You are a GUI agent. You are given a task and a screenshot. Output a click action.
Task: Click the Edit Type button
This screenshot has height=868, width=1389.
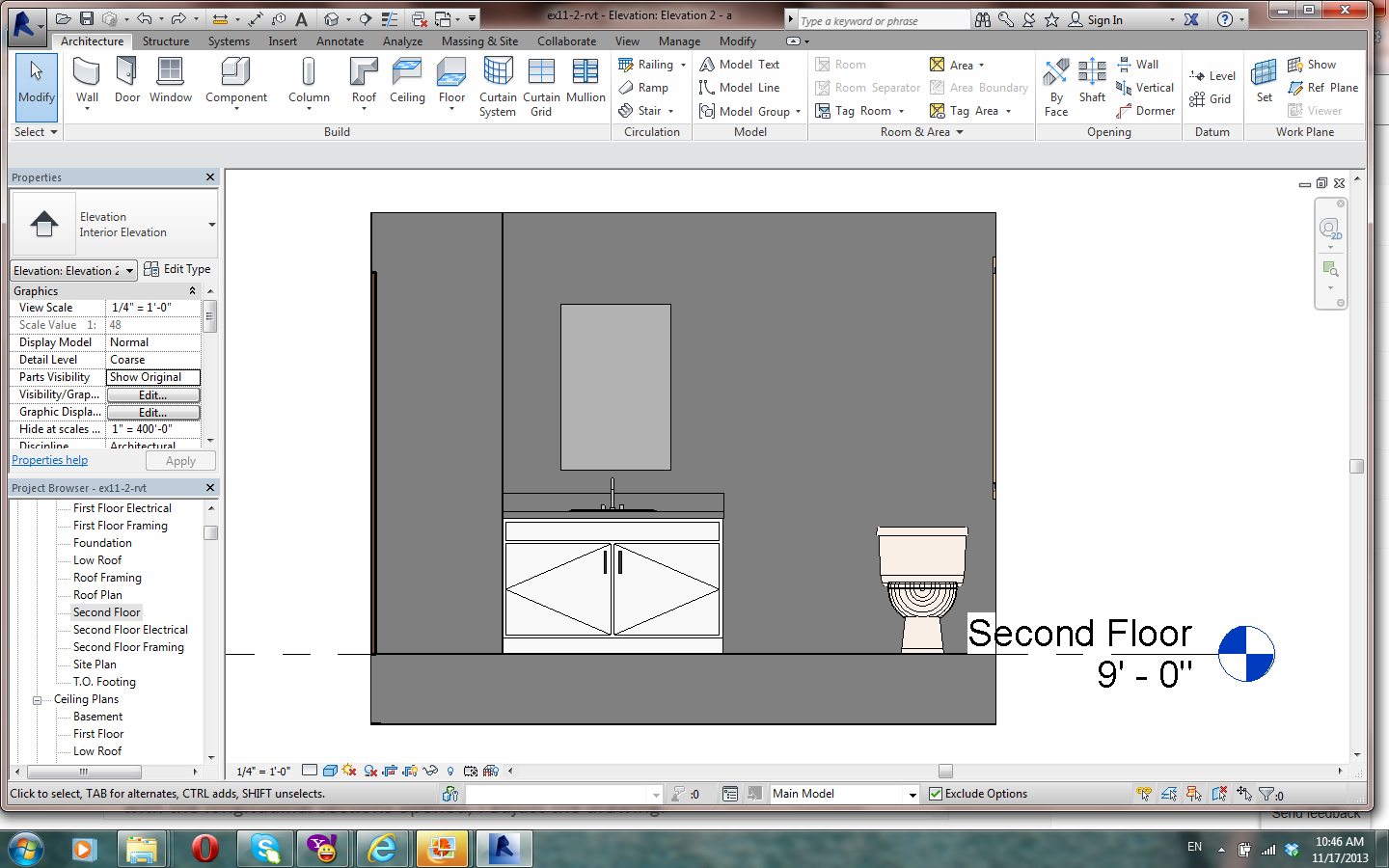(177, 269)
